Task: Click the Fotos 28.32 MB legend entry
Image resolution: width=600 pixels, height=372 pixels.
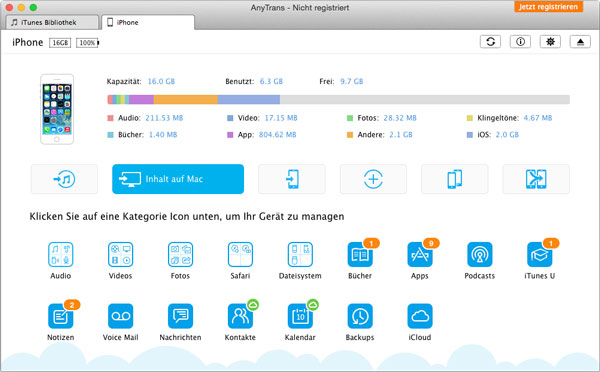Action: (382, 118)
